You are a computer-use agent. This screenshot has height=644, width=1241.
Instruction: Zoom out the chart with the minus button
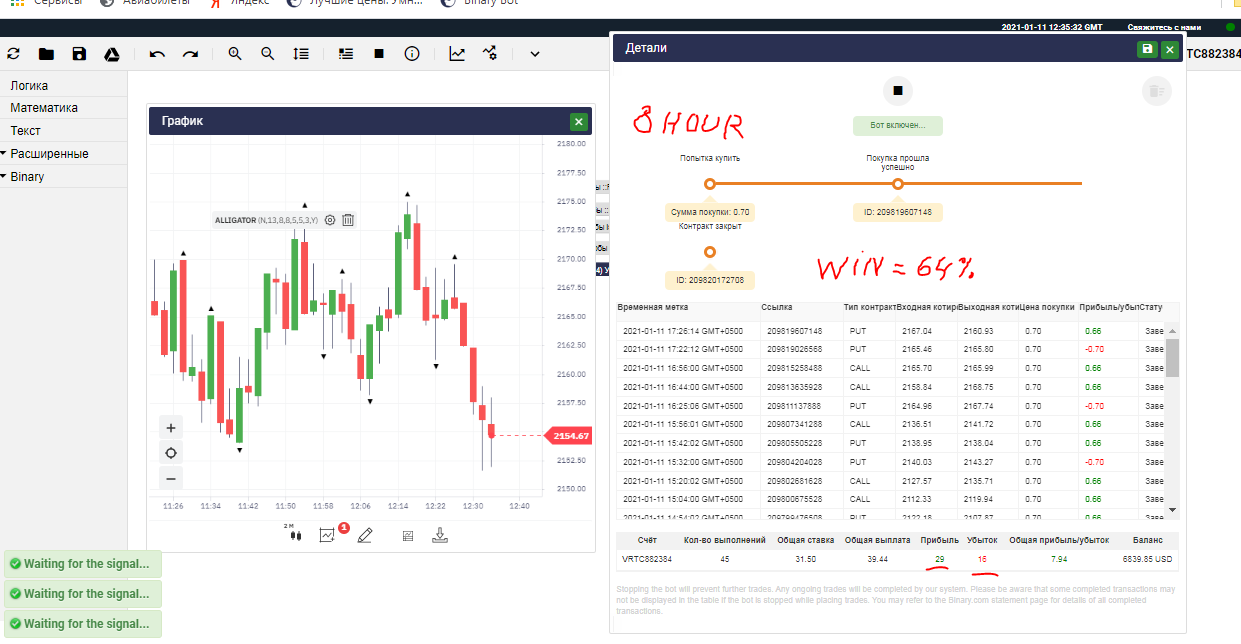tap(171, 479)
